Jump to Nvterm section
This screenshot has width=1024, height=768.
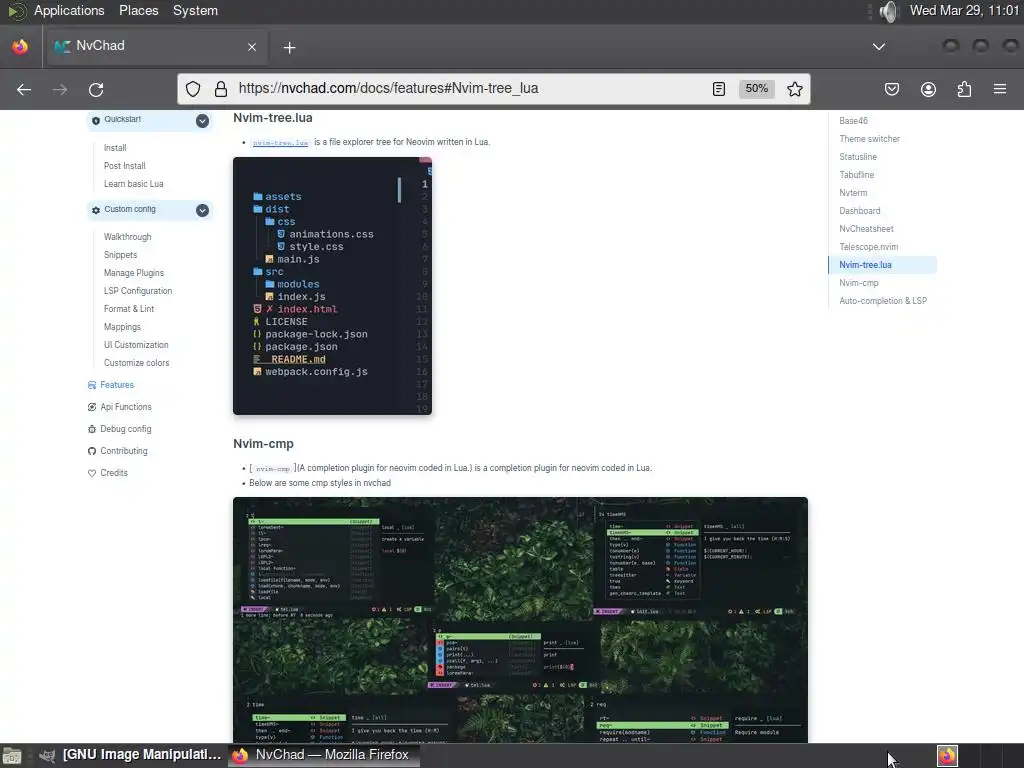(853, 193)
